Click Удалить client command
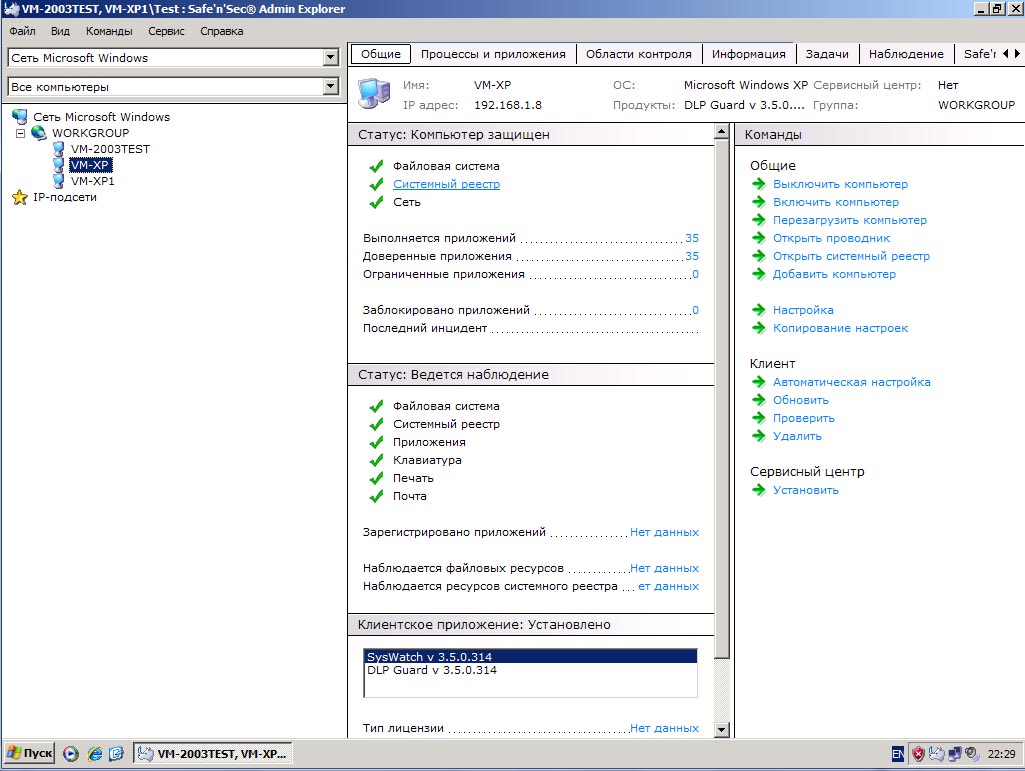 (797, 436)
